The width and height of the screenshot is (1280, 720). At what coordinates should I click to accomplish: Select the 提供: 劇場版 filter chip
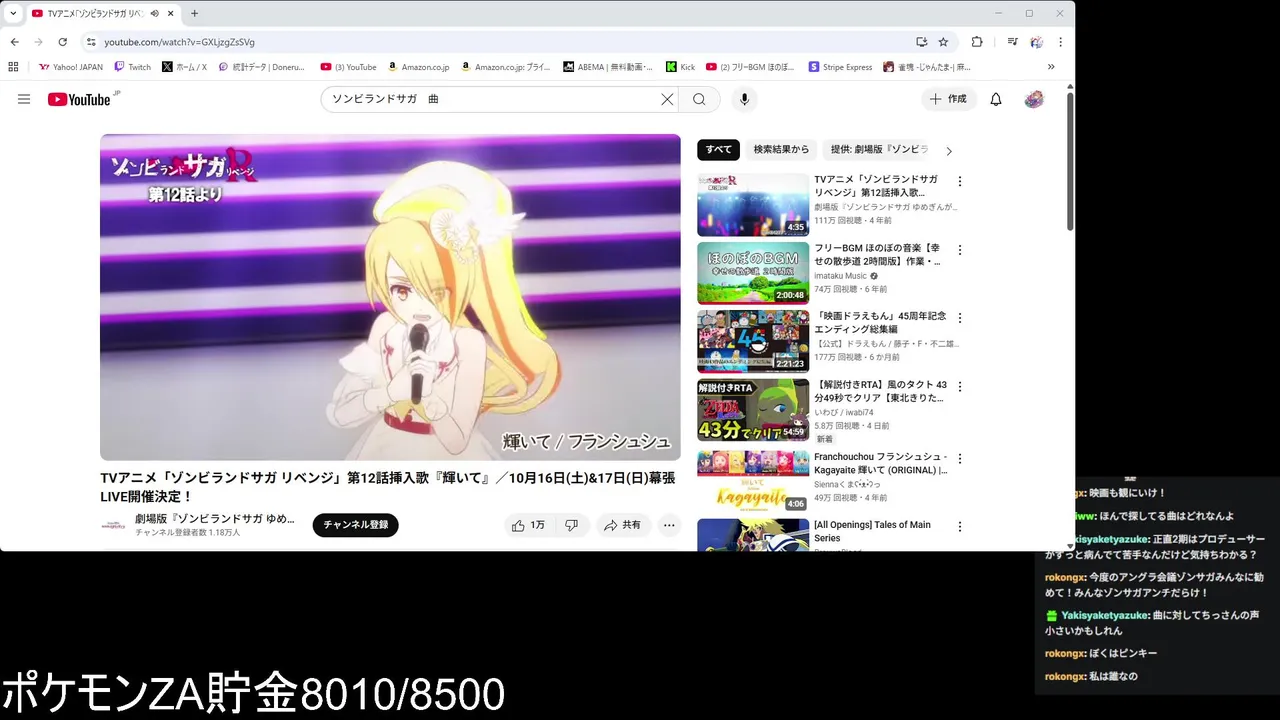click(878, 150)
